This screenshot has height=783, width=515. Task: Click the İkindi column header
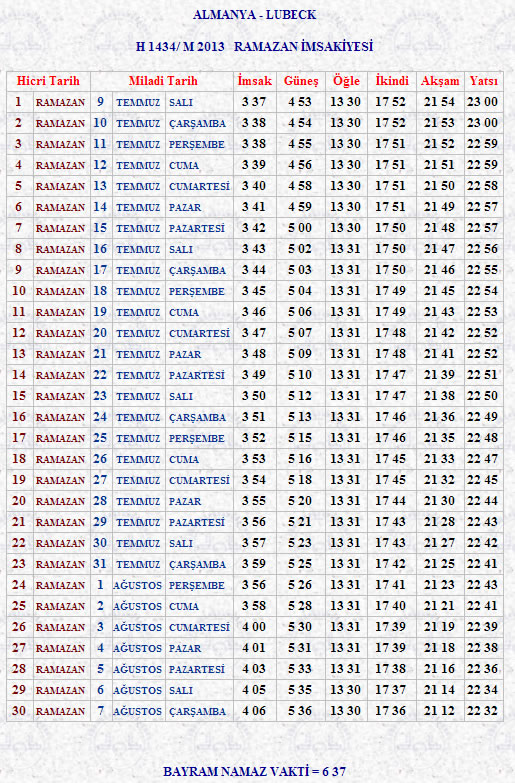392,81
